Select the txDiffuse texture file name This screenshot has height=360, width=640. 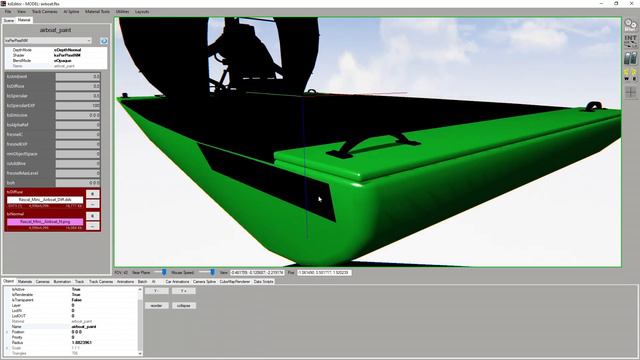(45, 200)
